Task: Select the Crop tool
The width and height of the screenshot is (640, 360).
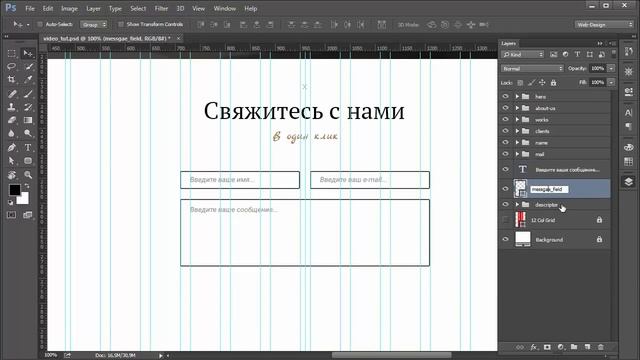Action: click(x=11, y=79)
